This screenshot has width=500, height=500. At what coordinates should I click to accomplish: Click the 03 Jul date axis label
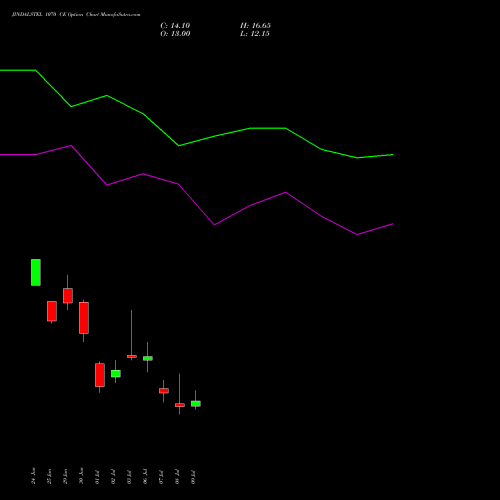point(129,477)
